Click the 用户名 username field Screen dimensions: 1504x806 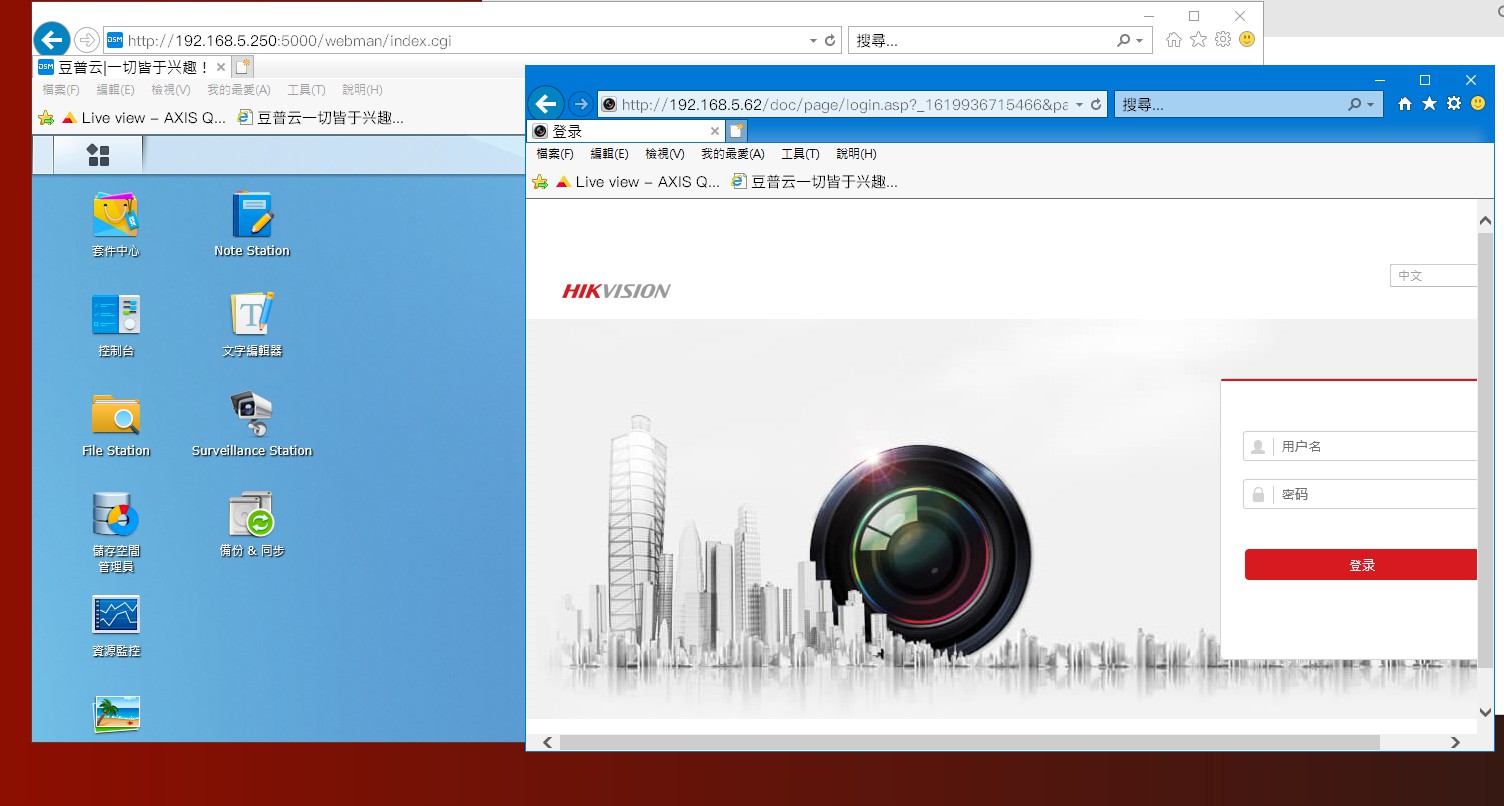pos(1375,447)
